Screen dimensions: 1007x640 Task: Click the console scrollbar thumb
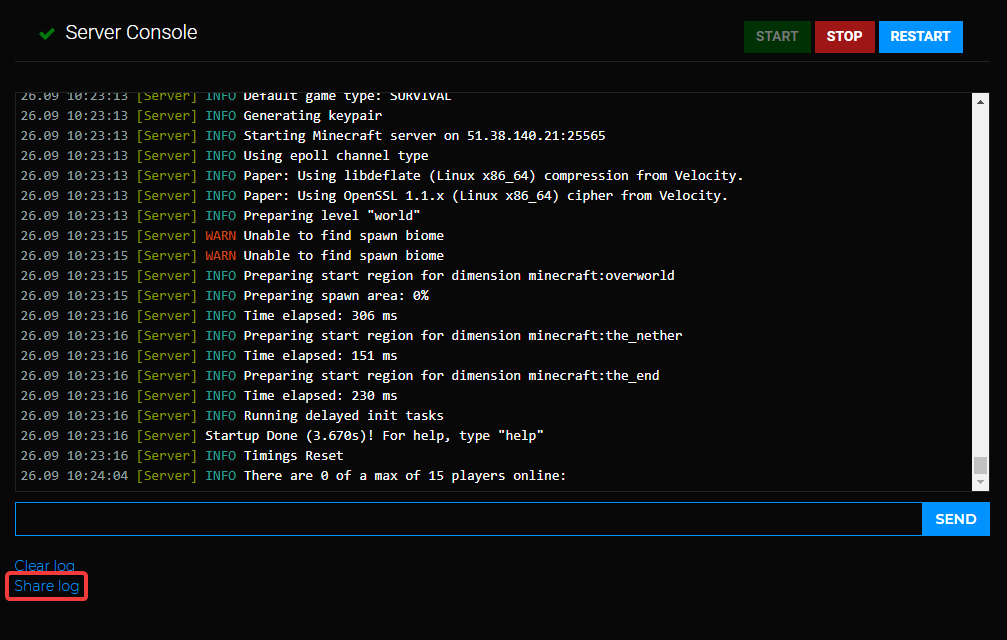(x=980, y=465)
